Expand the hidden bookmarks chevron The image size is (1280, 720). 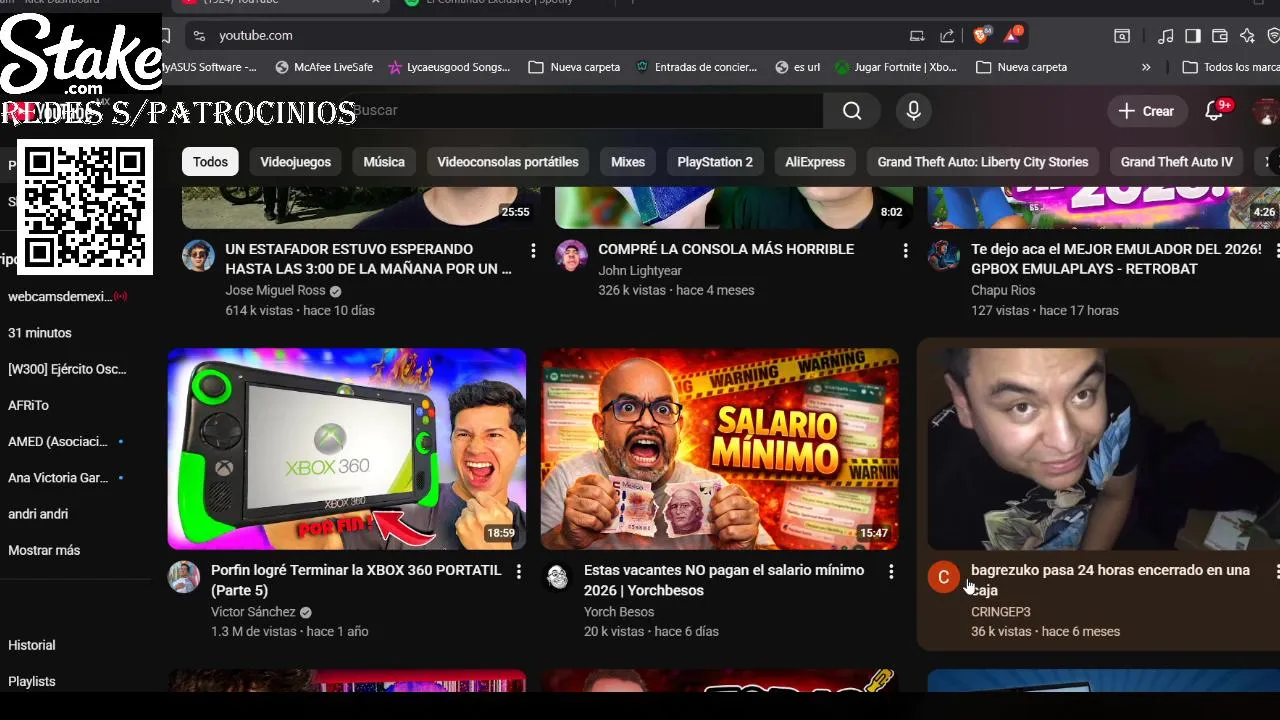point(1146,67)
